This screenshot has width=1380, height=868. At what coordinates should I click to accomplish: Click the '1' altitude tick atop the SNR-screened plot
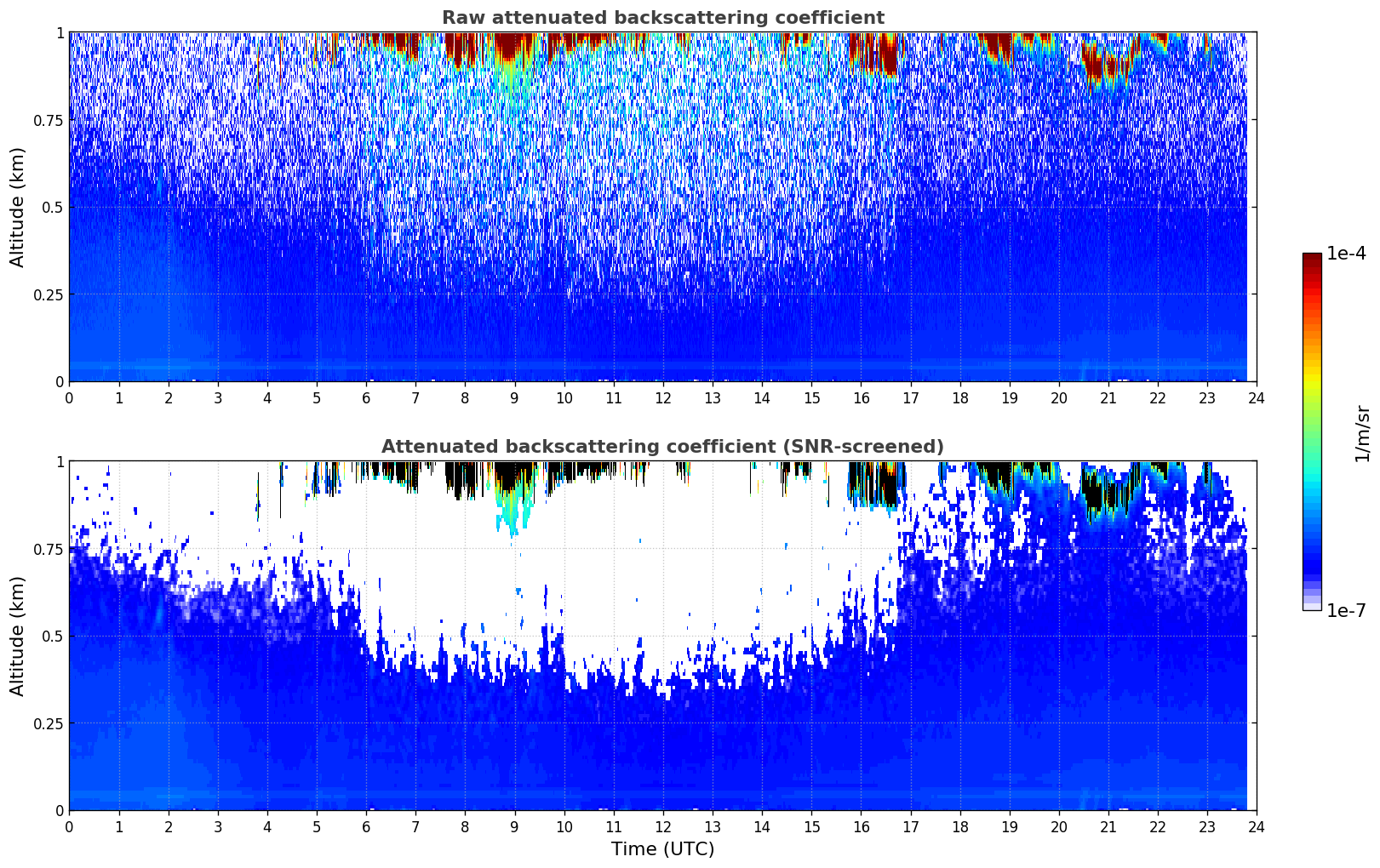60,461
